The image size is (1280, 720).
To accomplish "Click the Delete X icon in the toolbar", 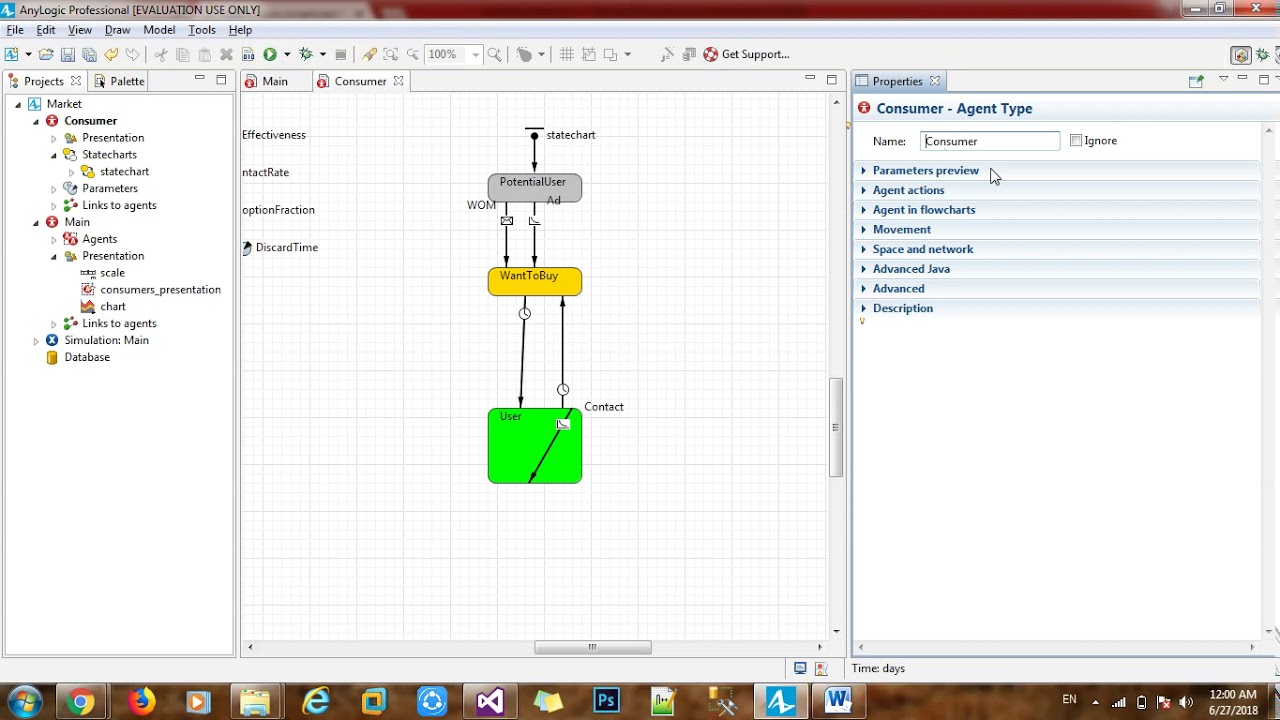I will point(226,54).
